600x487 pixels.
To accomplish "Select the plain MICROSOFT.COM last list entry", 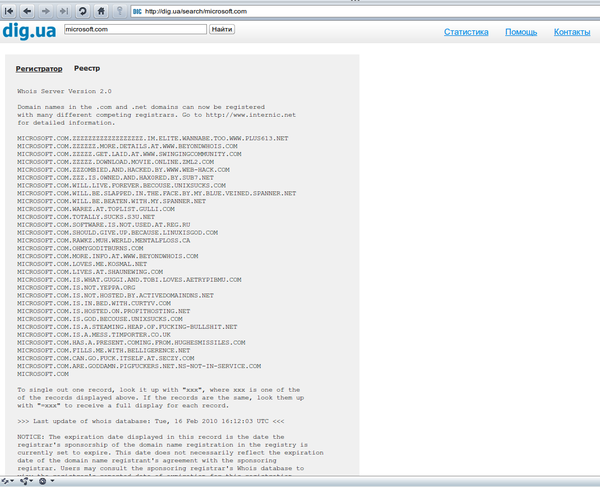I will [43, 374].
